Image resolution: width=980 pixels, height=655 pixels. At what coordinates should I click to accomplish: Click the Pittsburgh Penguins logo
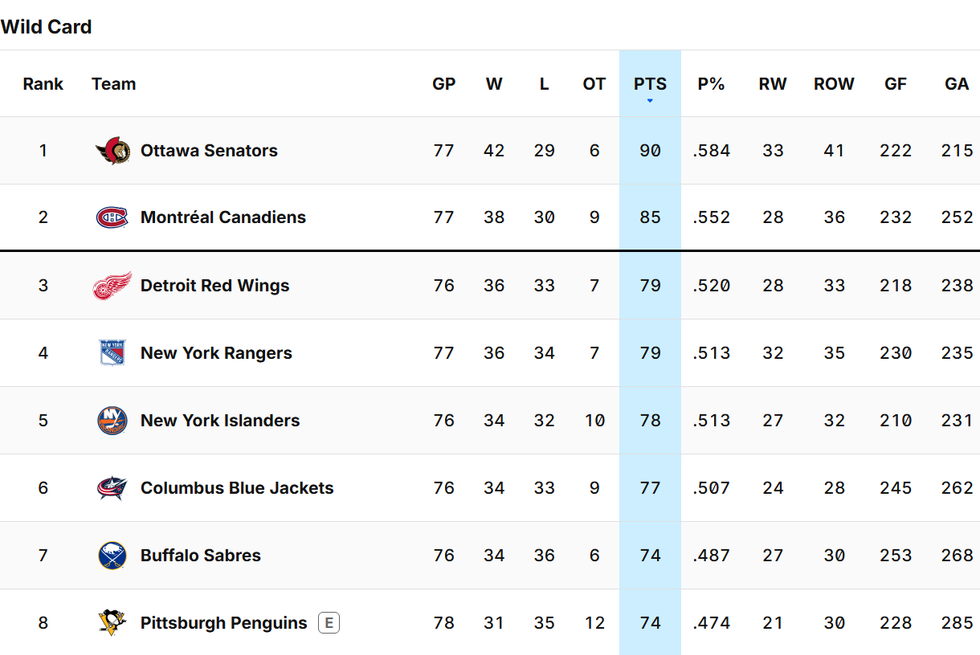pos(113,622)
